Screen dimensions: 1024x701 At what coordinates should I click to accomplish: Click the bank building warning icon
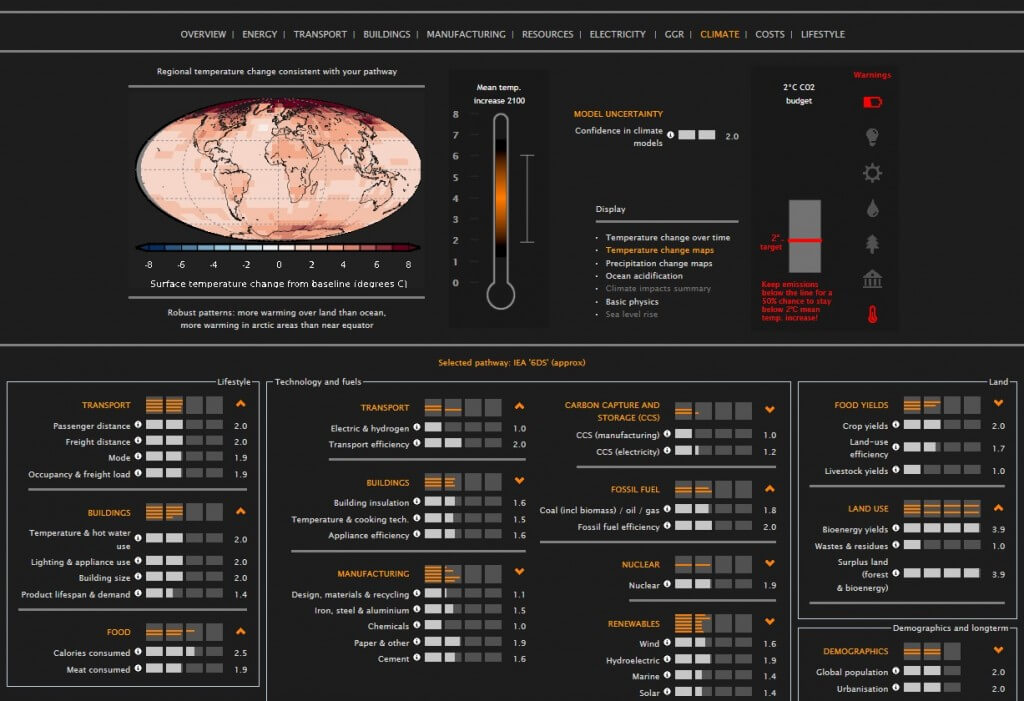872,279
